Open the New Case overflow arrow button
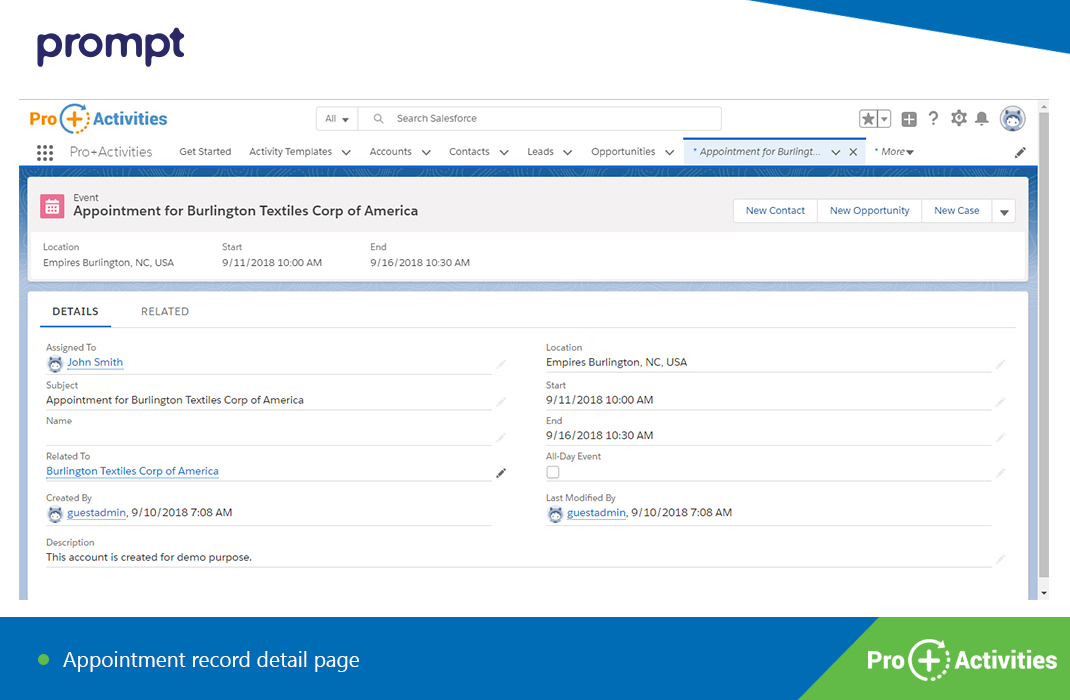1070x700 pixels. click(x=1004, y=210)
